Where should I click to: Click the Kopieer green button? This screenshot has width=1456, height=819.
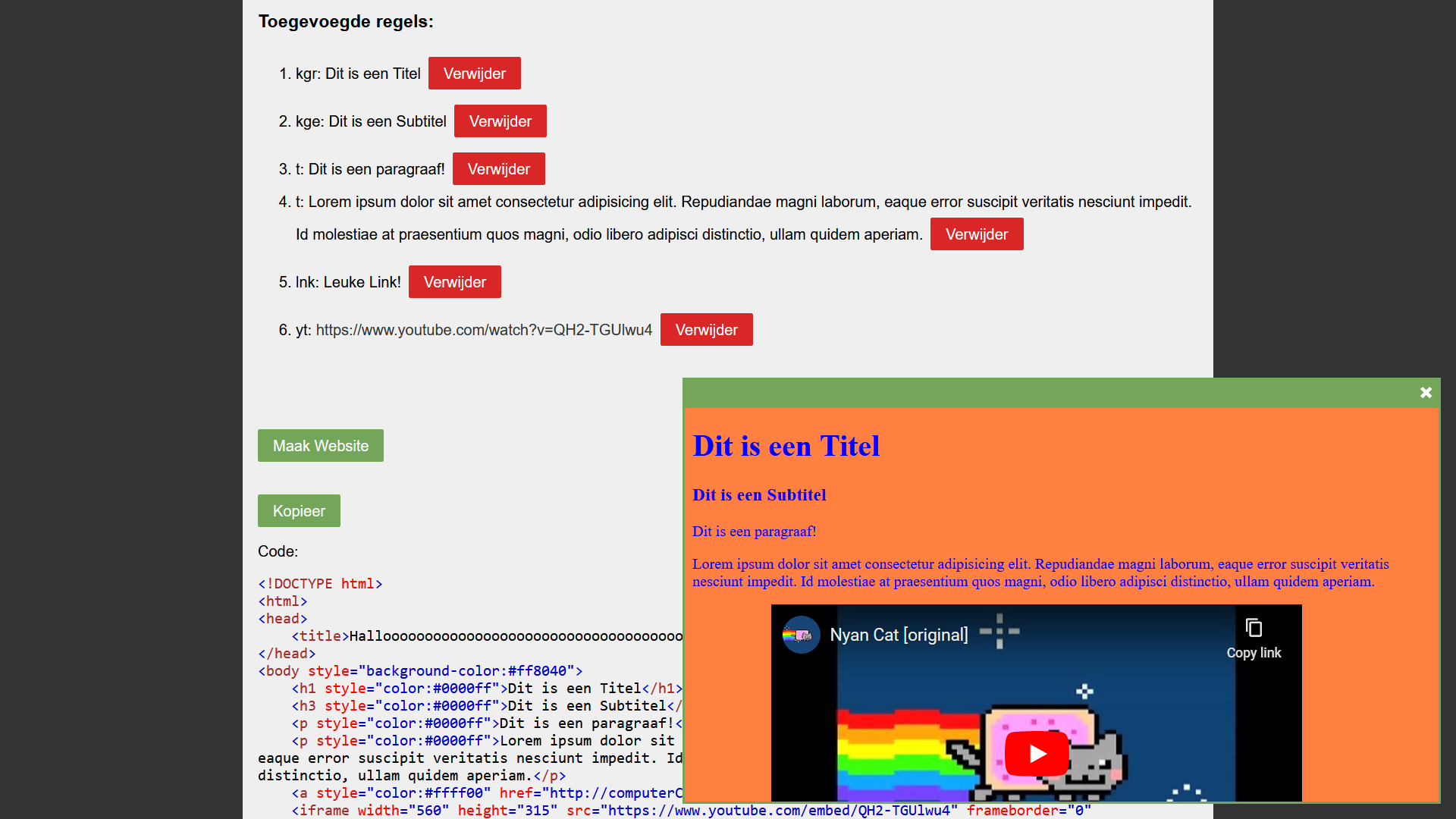[298, 511]
